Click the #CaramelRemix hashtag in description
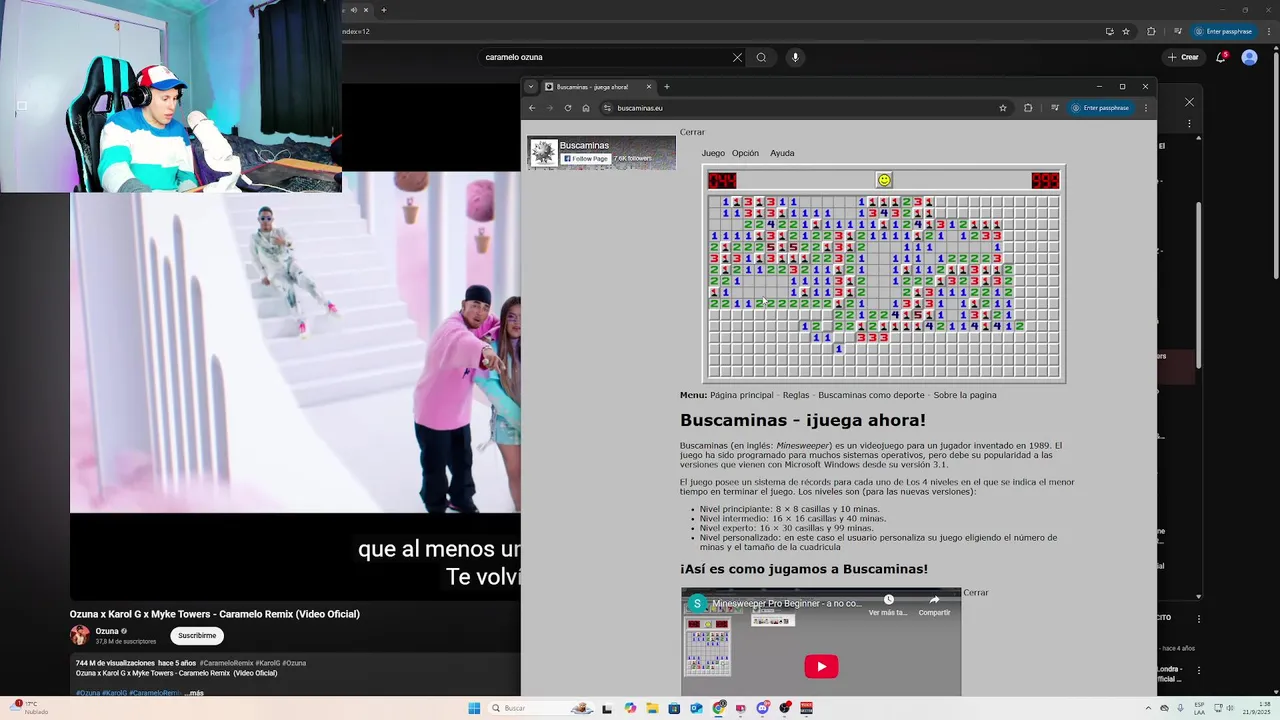This screenshot has height=720, width=1280. [x=227, y=663]
